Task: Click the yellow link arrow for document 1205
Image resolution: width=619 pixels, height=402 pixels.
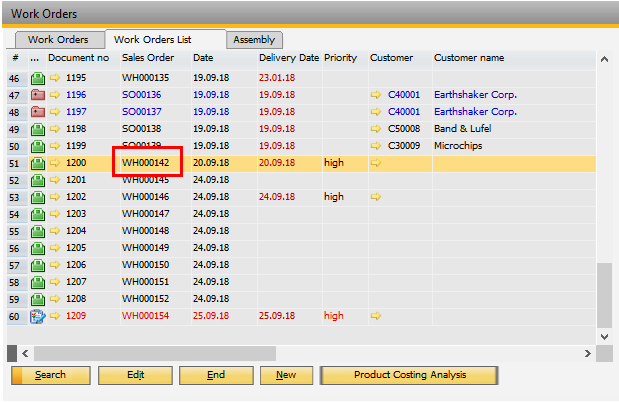Action: tap(55, 248)
